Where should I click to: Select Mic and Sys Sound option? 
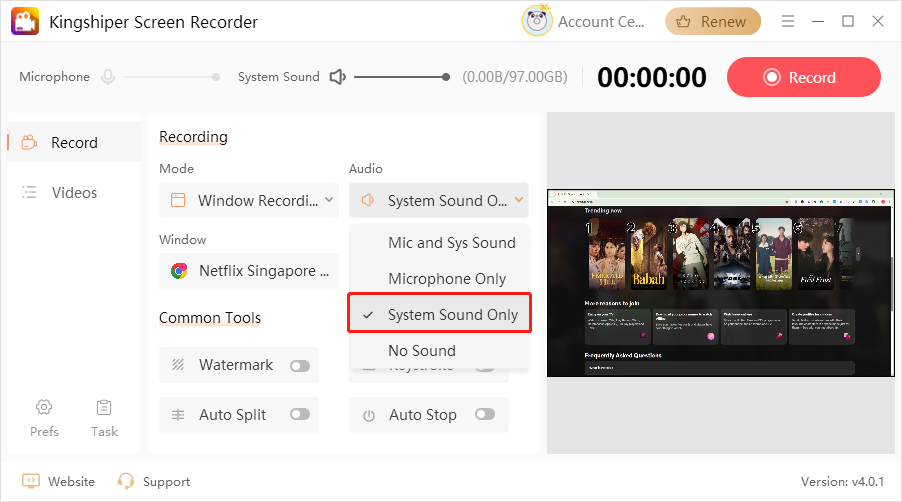coord(451,243)
